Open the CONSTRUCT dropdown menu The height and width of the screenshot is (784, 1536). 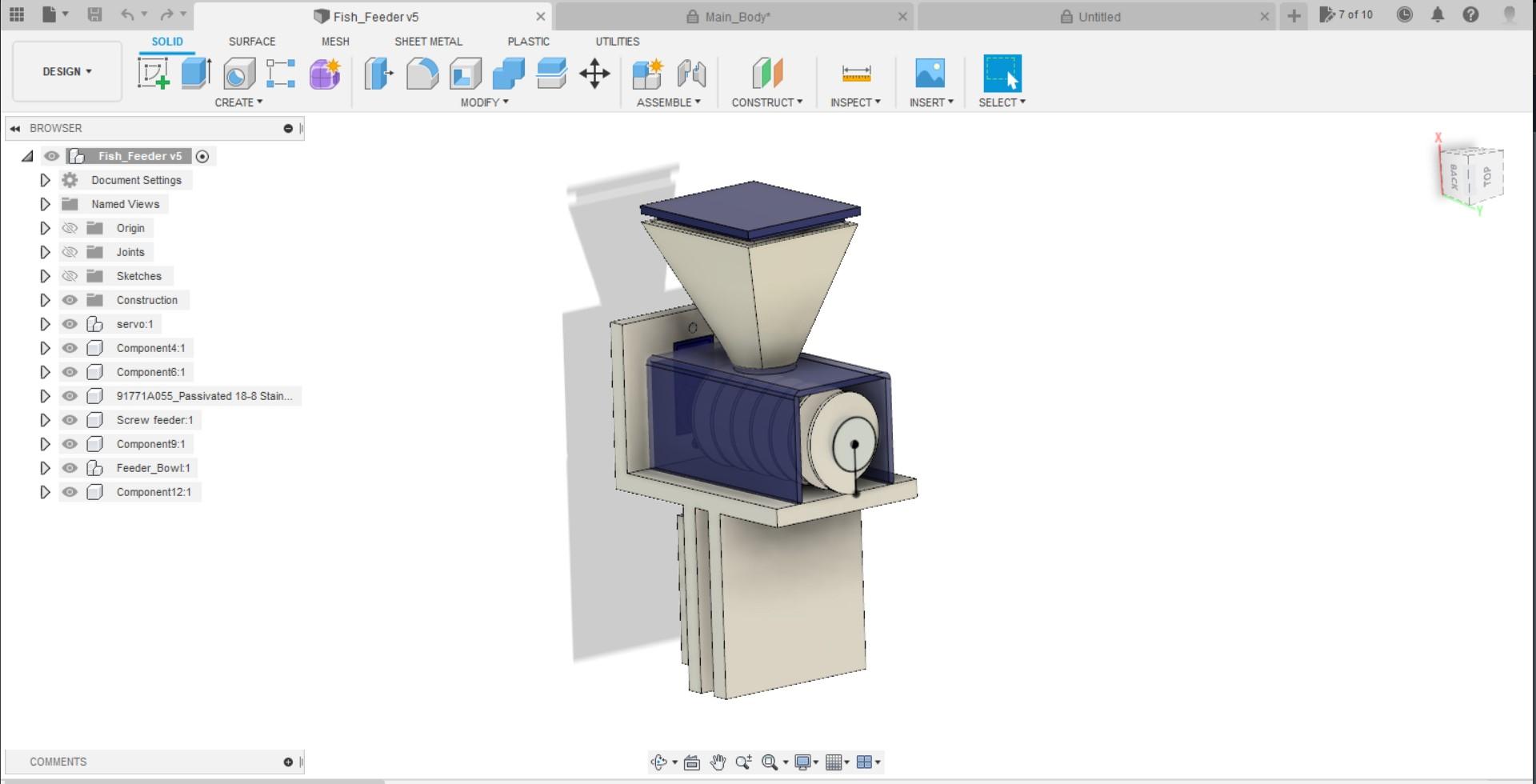(766, 102)
